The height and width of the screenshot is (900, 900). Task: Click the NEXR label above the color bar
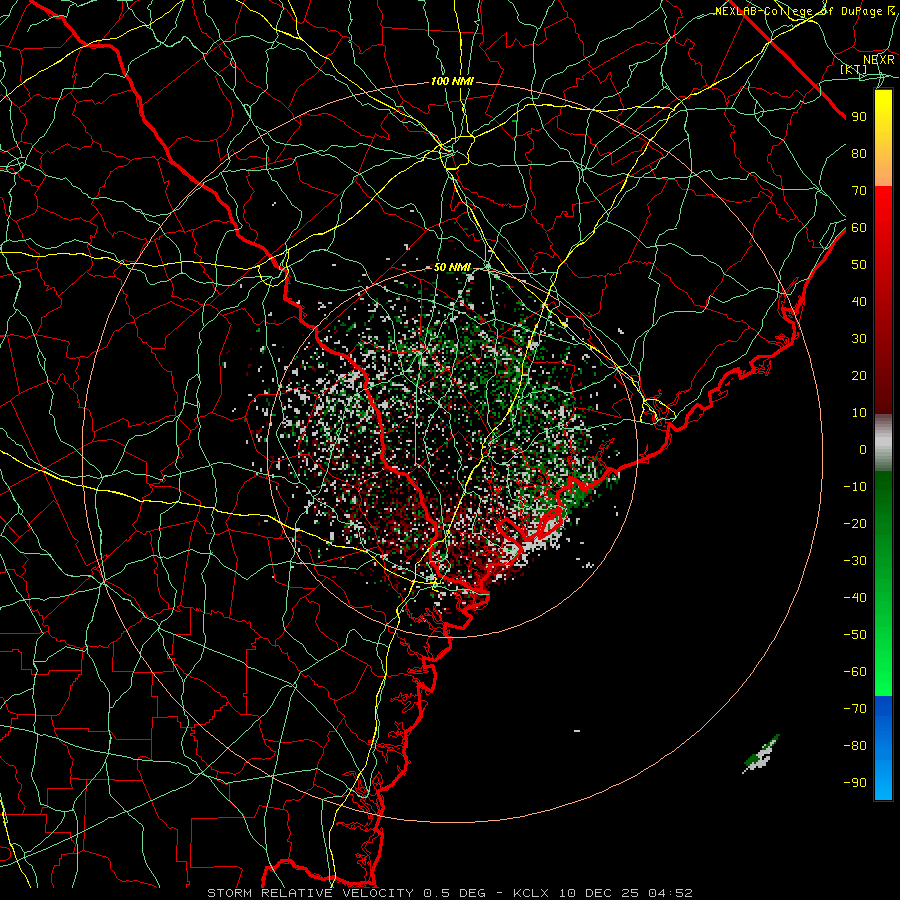pyautogui.click(x=879, y=60)
